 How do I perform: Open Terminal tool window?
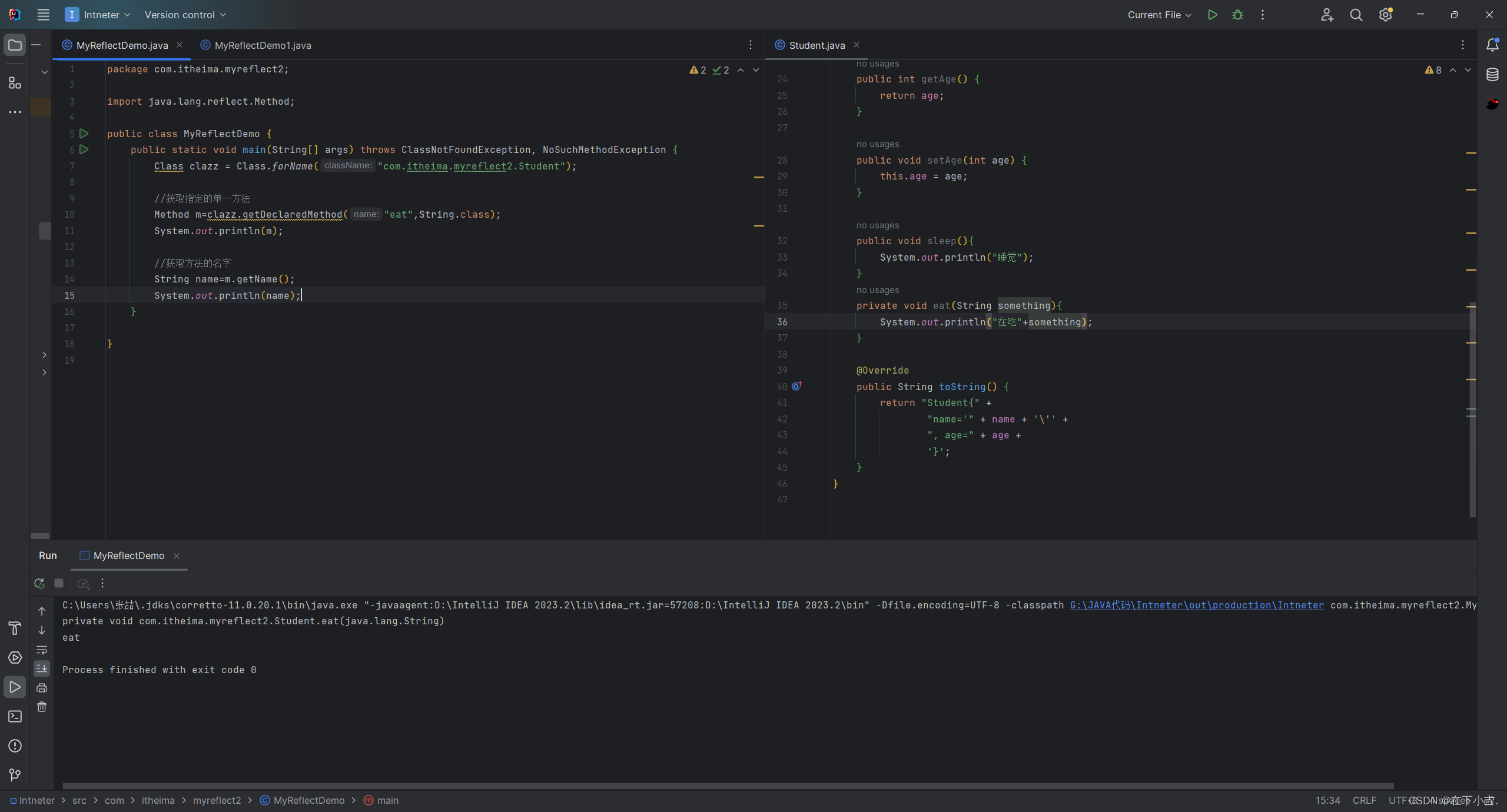pyautogui.click(x=15, y=717)
